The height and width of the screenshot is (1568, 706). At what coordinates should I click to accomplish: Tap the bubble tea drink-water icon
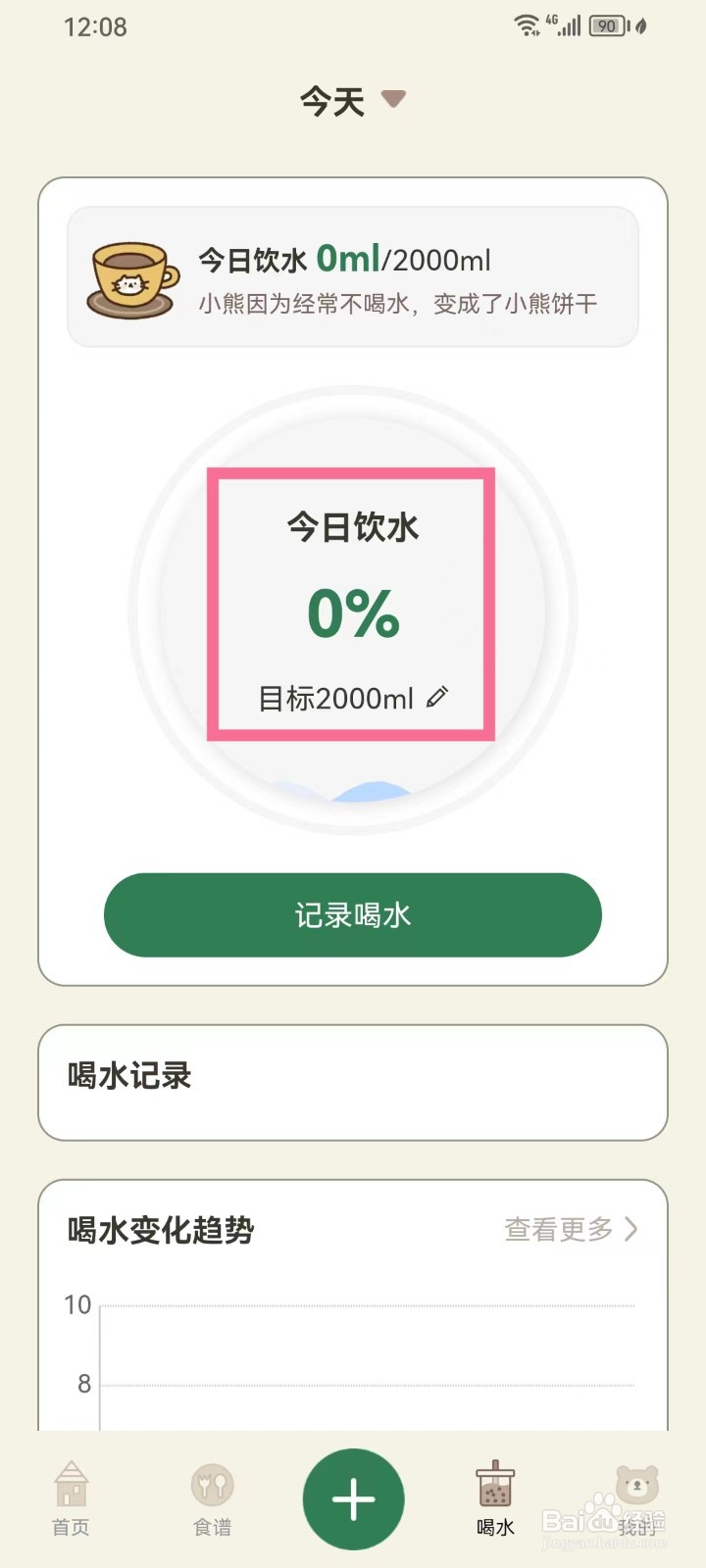(495, 1484)
